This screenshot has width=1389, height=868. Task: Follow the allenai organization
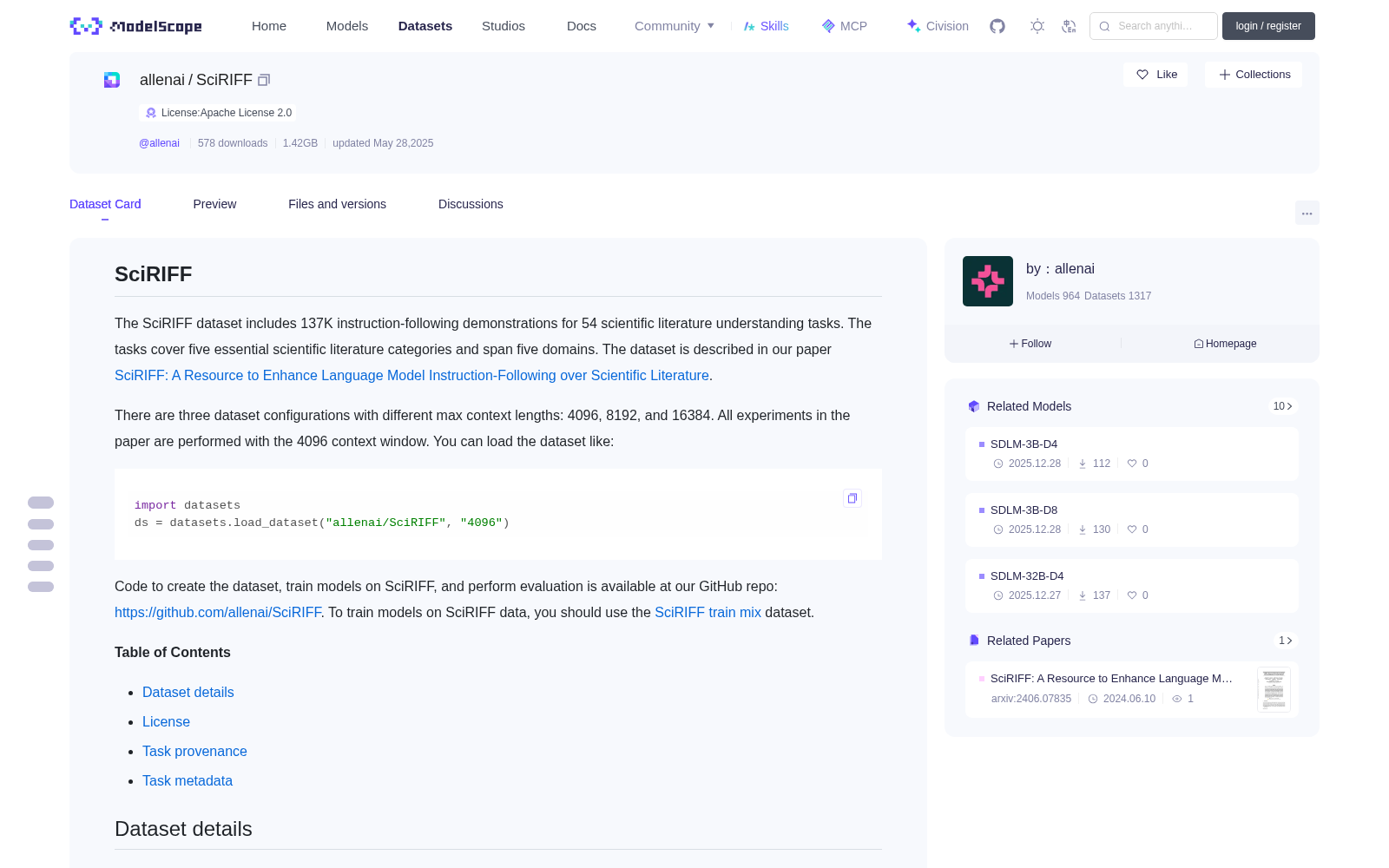1030,344
